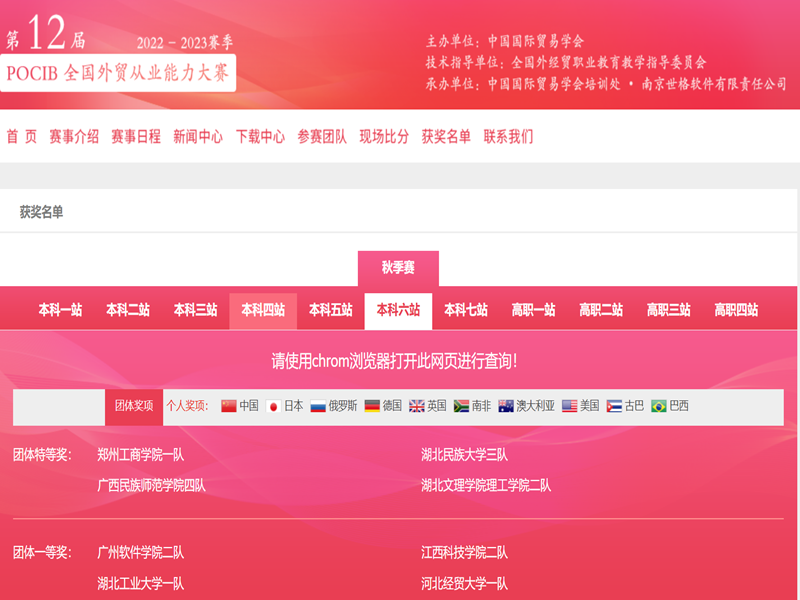This screenshot has width=800, height=600.
Task: Open the 团体奖项 tab
Action: (134, 407)
